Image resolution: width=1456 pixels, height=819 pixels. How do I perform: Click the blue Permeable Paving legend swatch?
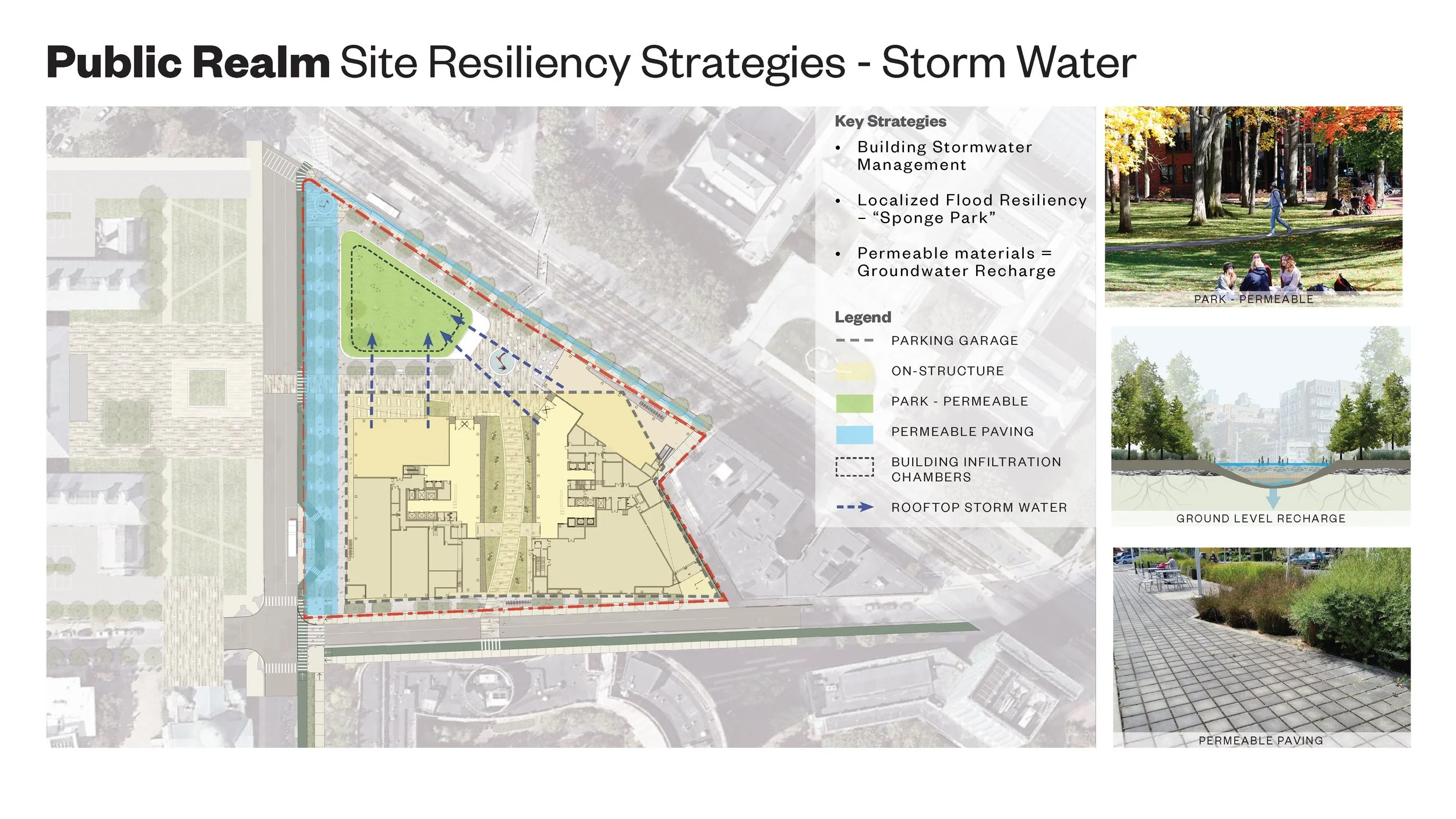854,434
